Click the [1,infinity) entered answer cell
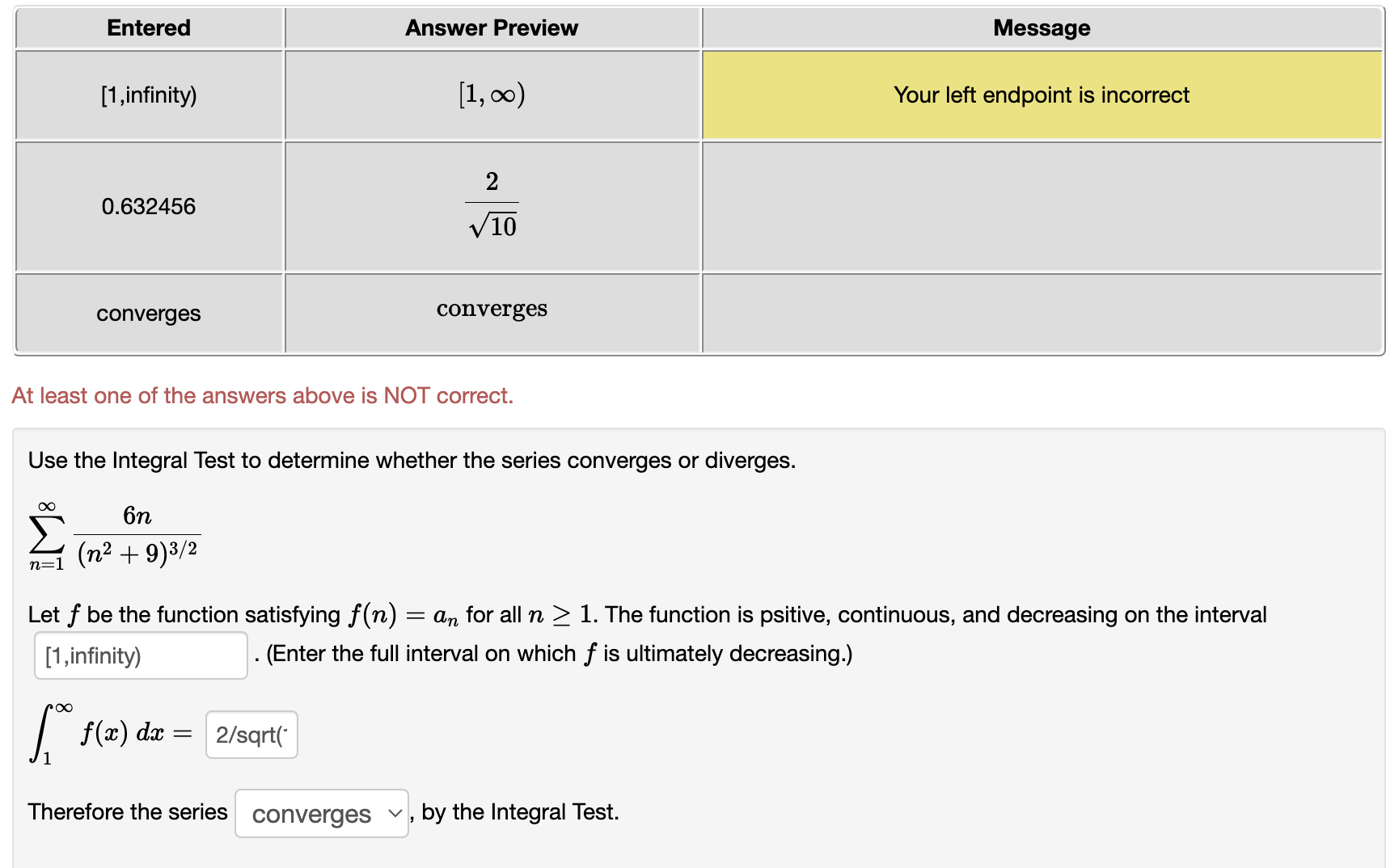1386x868 pixels. 148,95
